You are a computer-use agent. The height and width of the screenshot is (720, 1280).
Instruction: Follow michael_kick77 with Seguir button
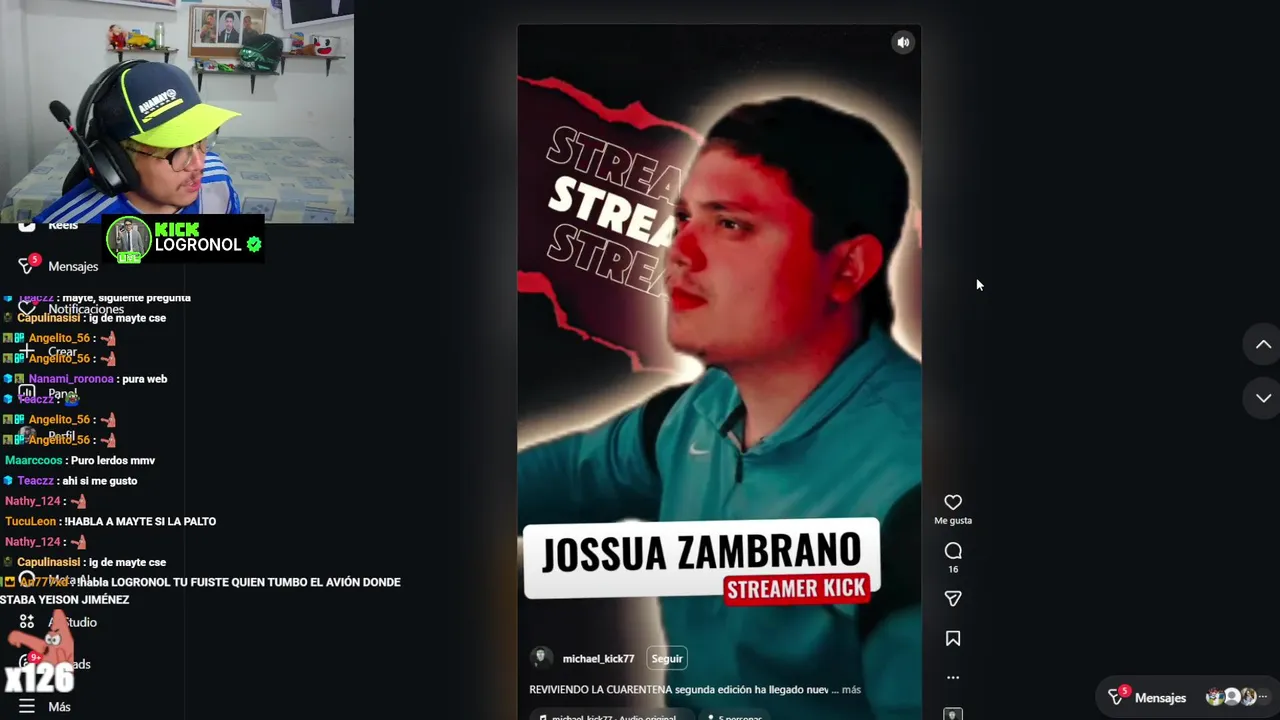point(667,658)
